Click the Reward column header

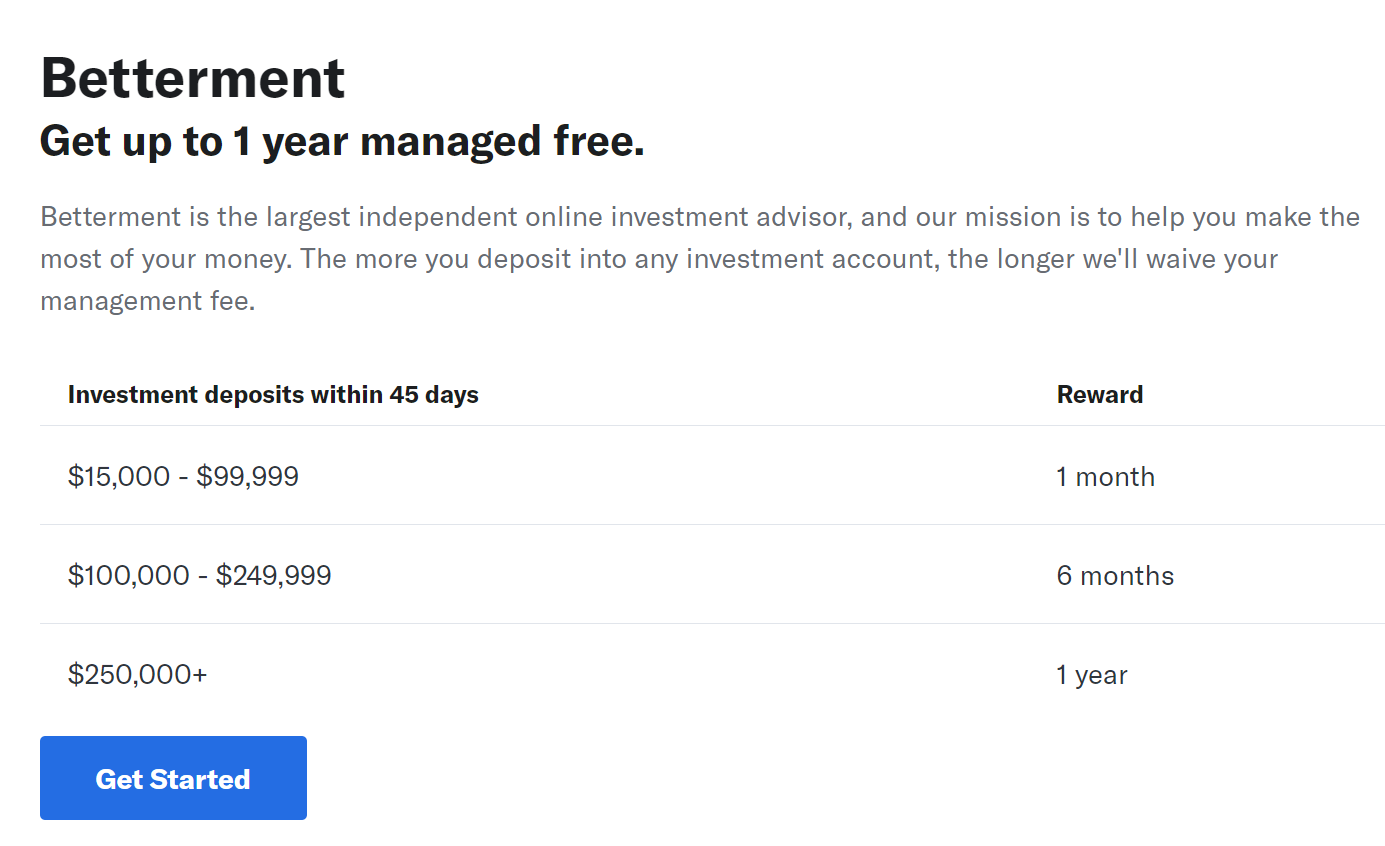coord(1100,395)
